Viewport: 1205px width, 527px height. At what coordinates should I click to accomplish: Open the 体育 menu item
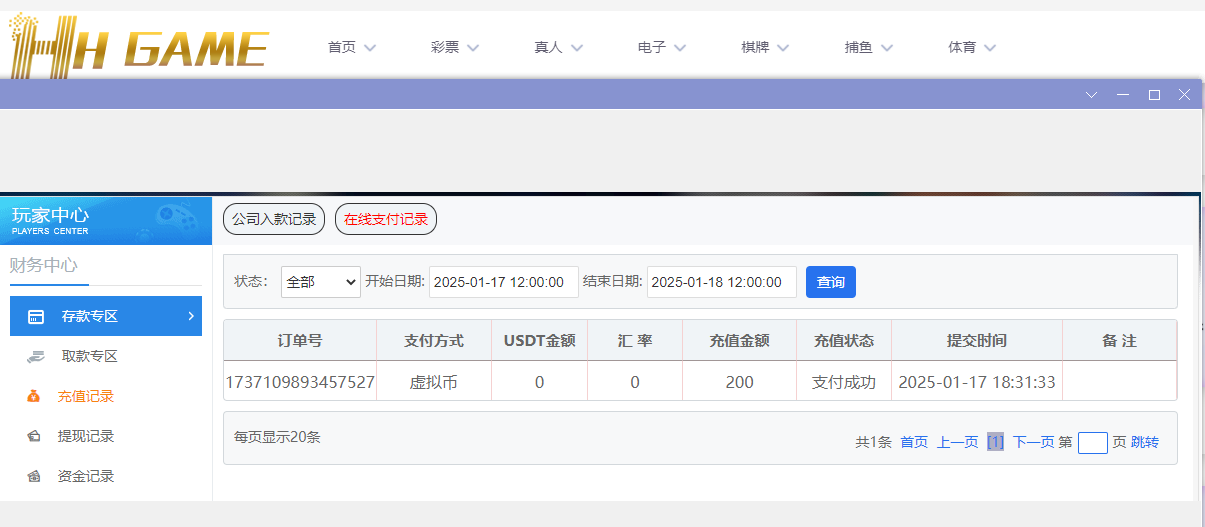(972, 47)
